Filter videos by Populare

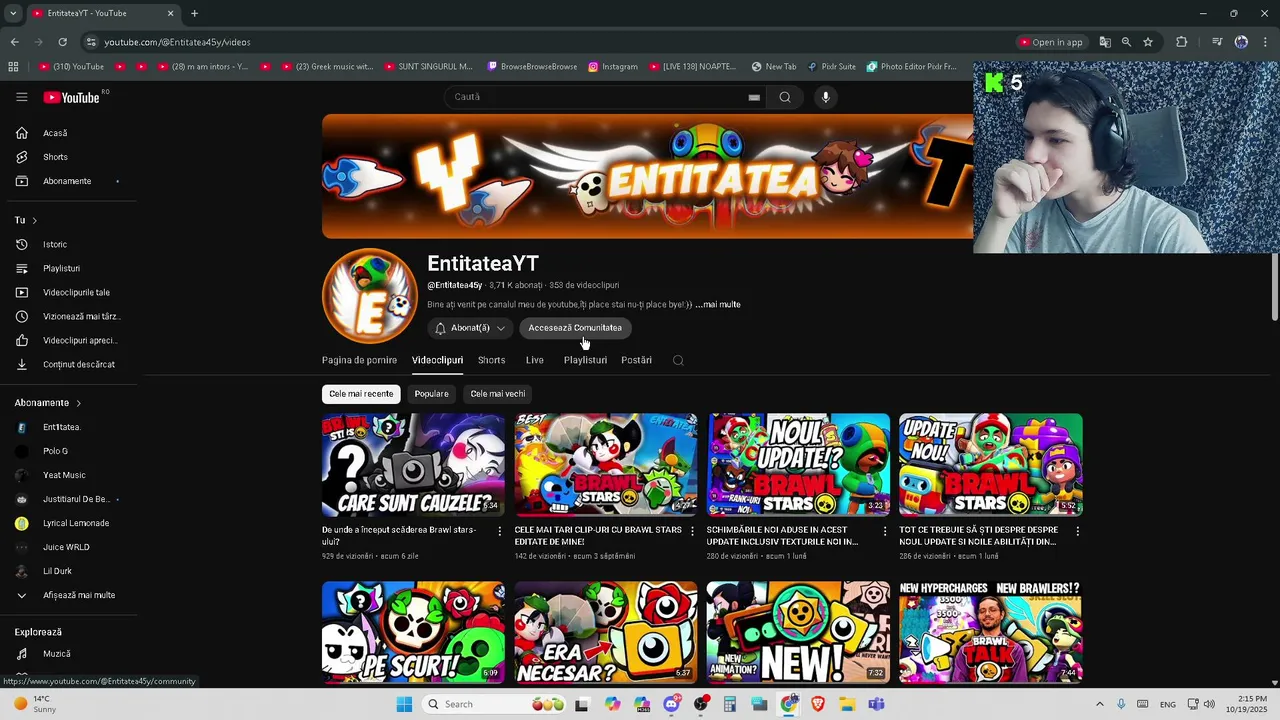tap(432, 394)
